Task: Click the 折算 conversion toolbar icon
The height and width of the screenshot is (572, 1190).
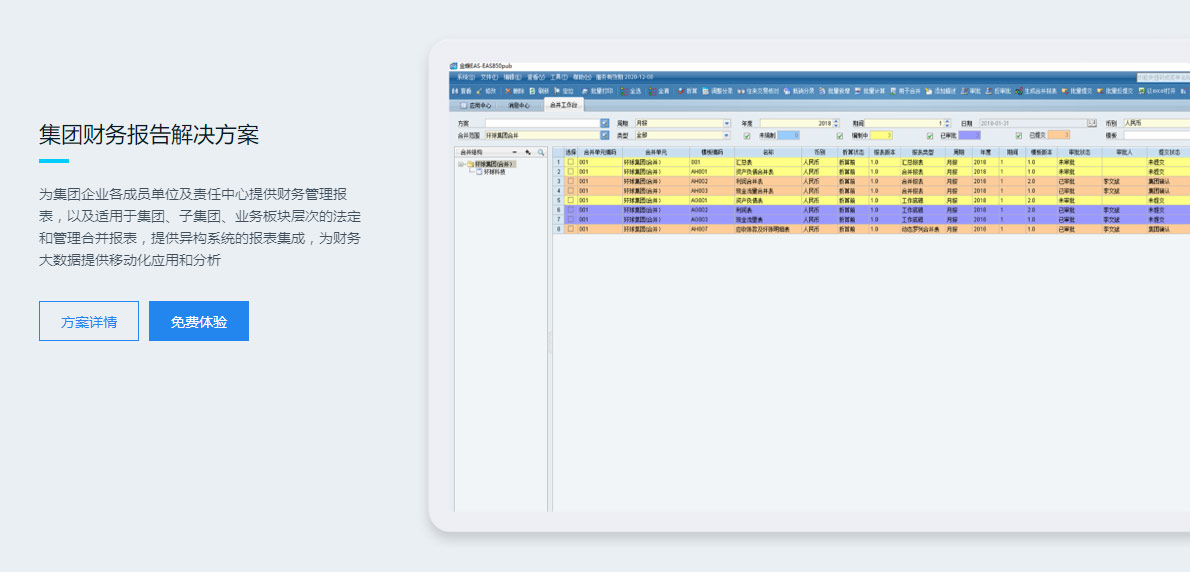Action: pos(681,91)
